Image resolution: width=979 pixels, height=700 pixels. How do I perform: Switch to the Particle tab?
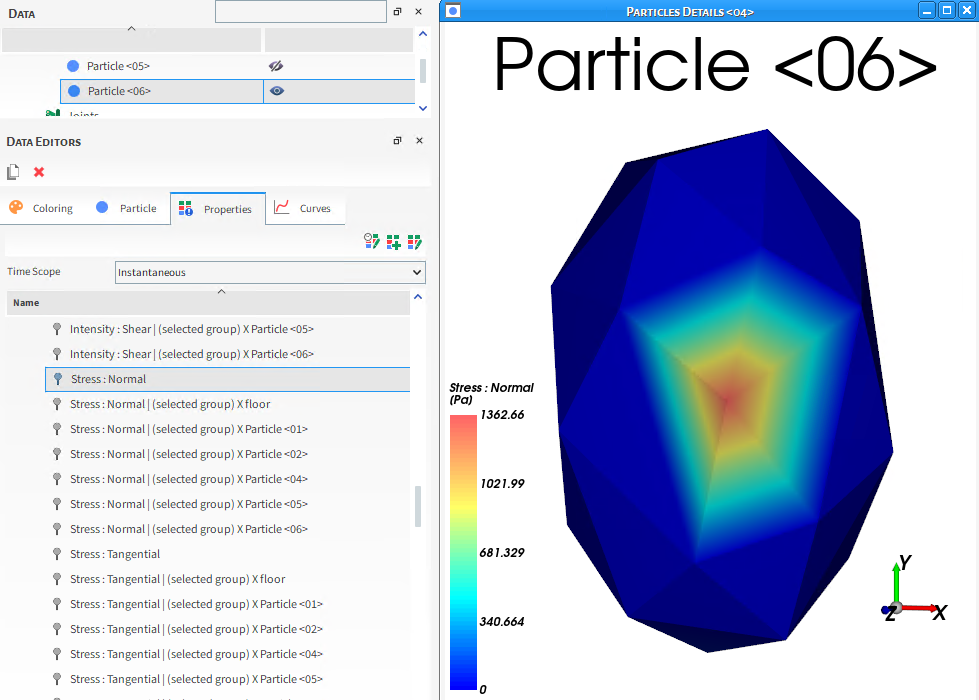[128, 207]
